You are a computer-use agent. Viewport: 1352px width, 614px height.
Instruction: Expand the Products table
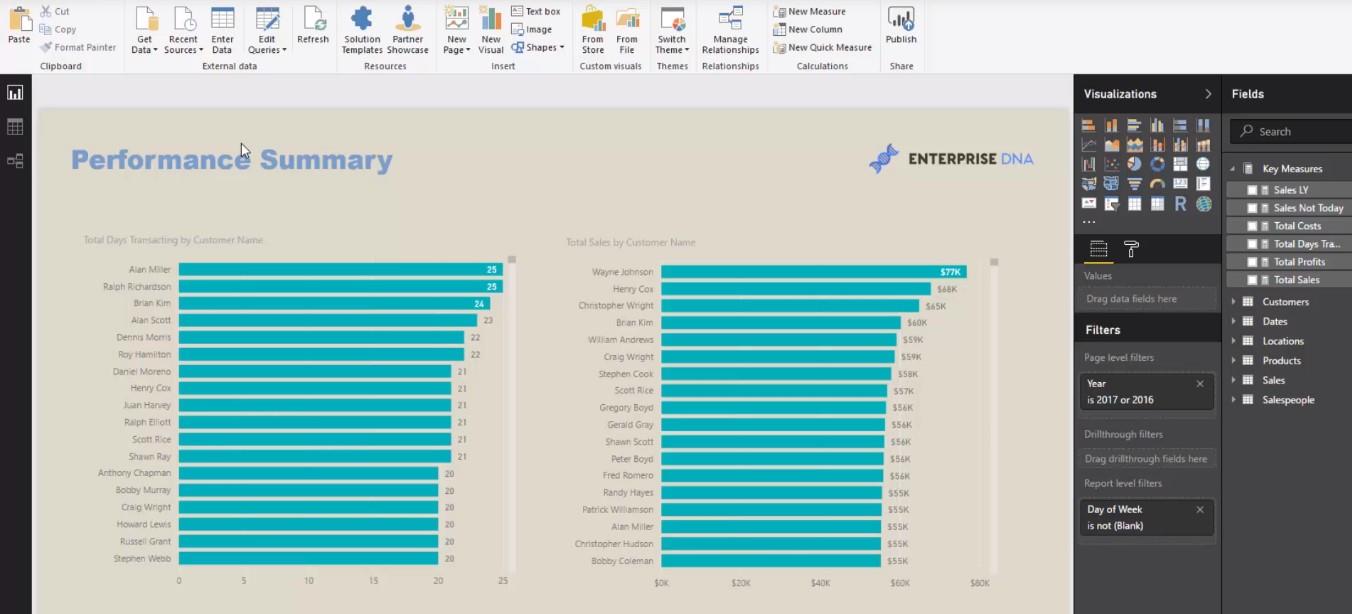coord(1233,360)
